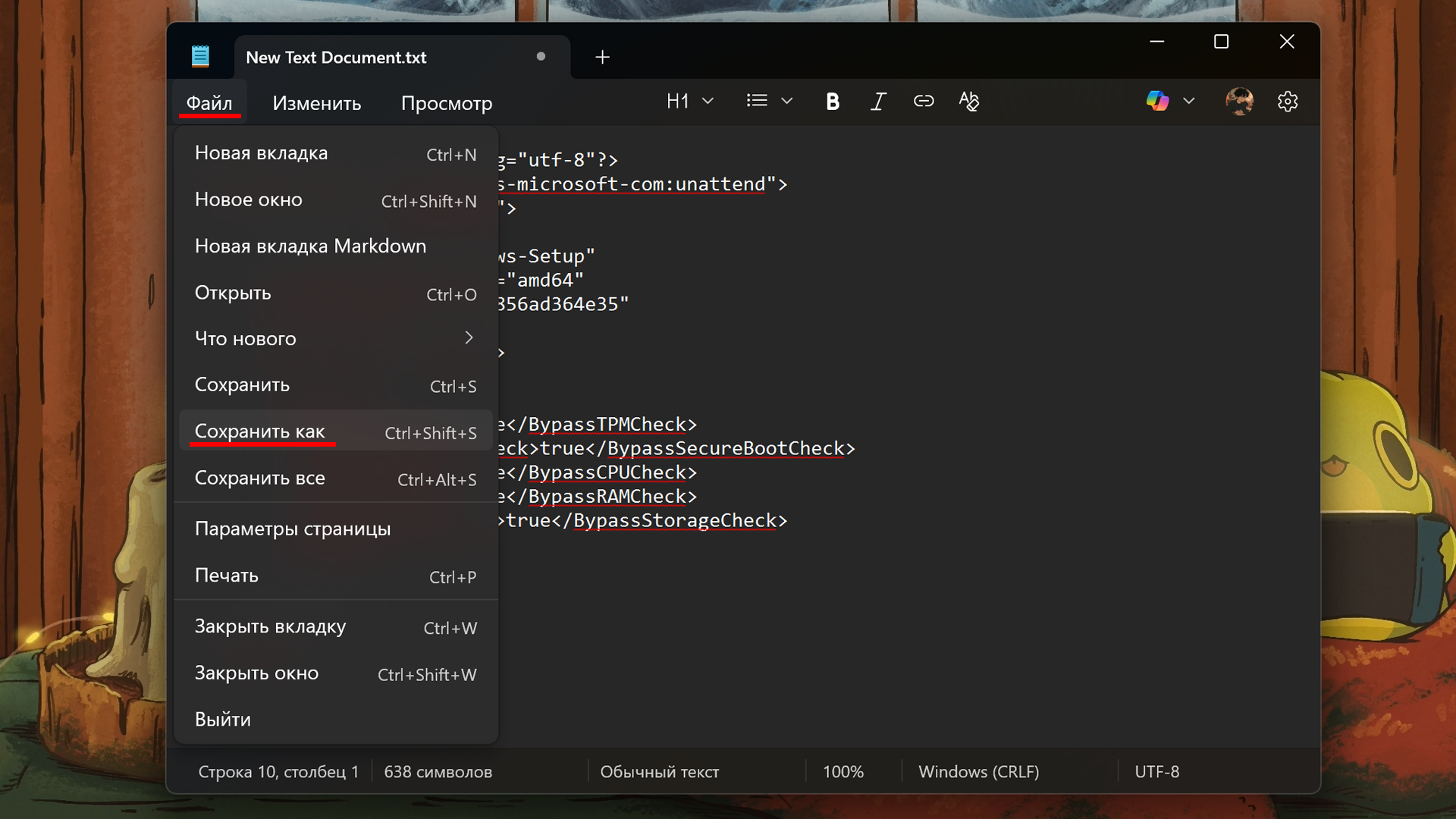Click the user account avatar
Image resolution: width=1456 pixels, height=819 pixels.
click(1239, 102)
